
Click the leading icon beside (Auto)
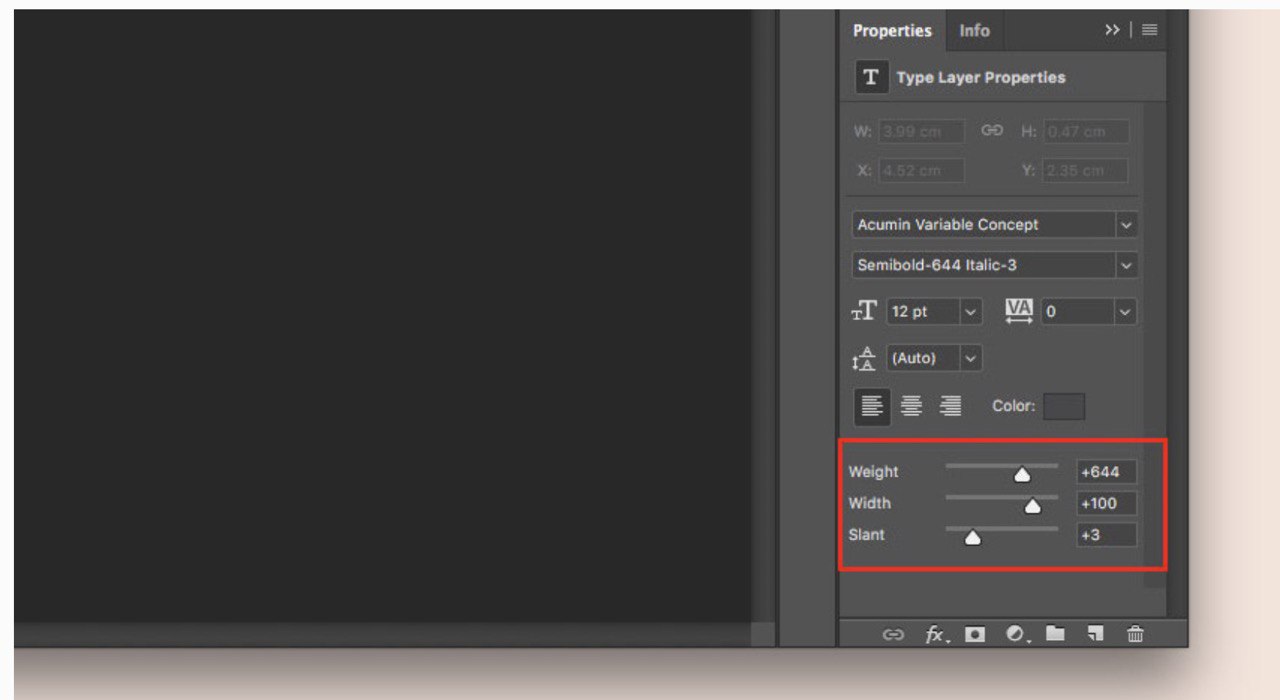pos(864,358)
